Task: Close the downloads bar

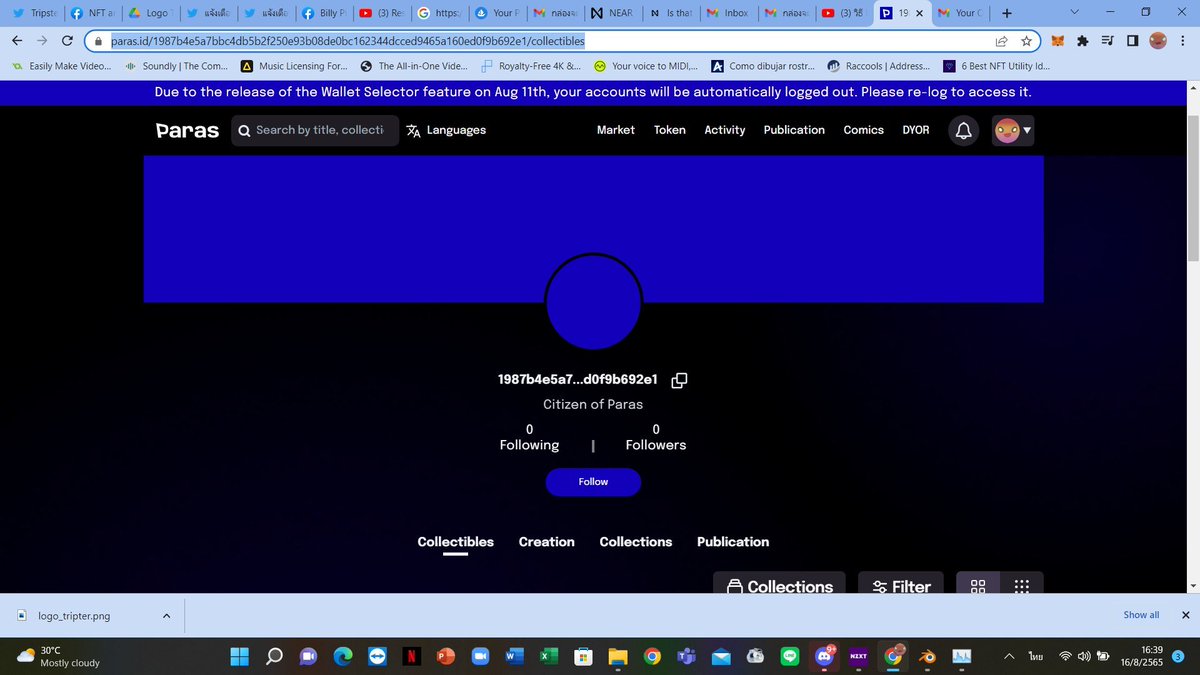Action: tap(1185, 615)
